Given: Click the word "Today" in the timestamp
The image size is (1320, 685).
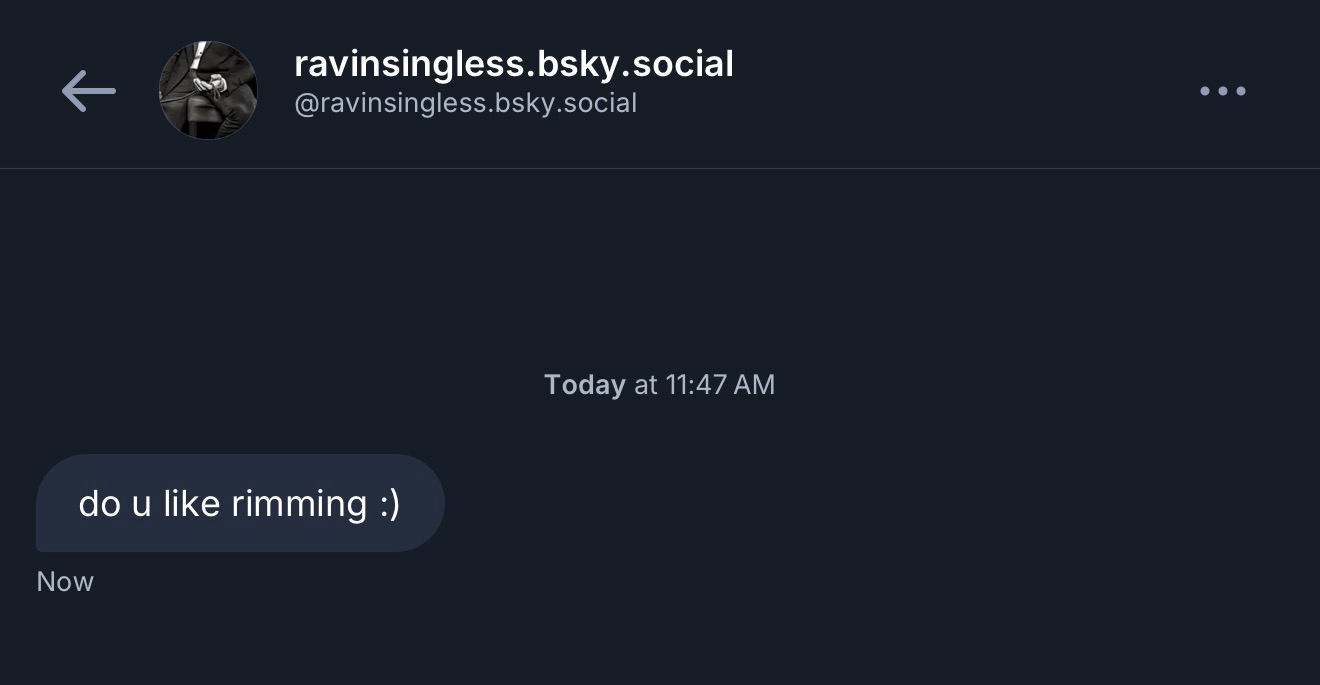Looking at the screenshot, I should (x=585, y=385).
